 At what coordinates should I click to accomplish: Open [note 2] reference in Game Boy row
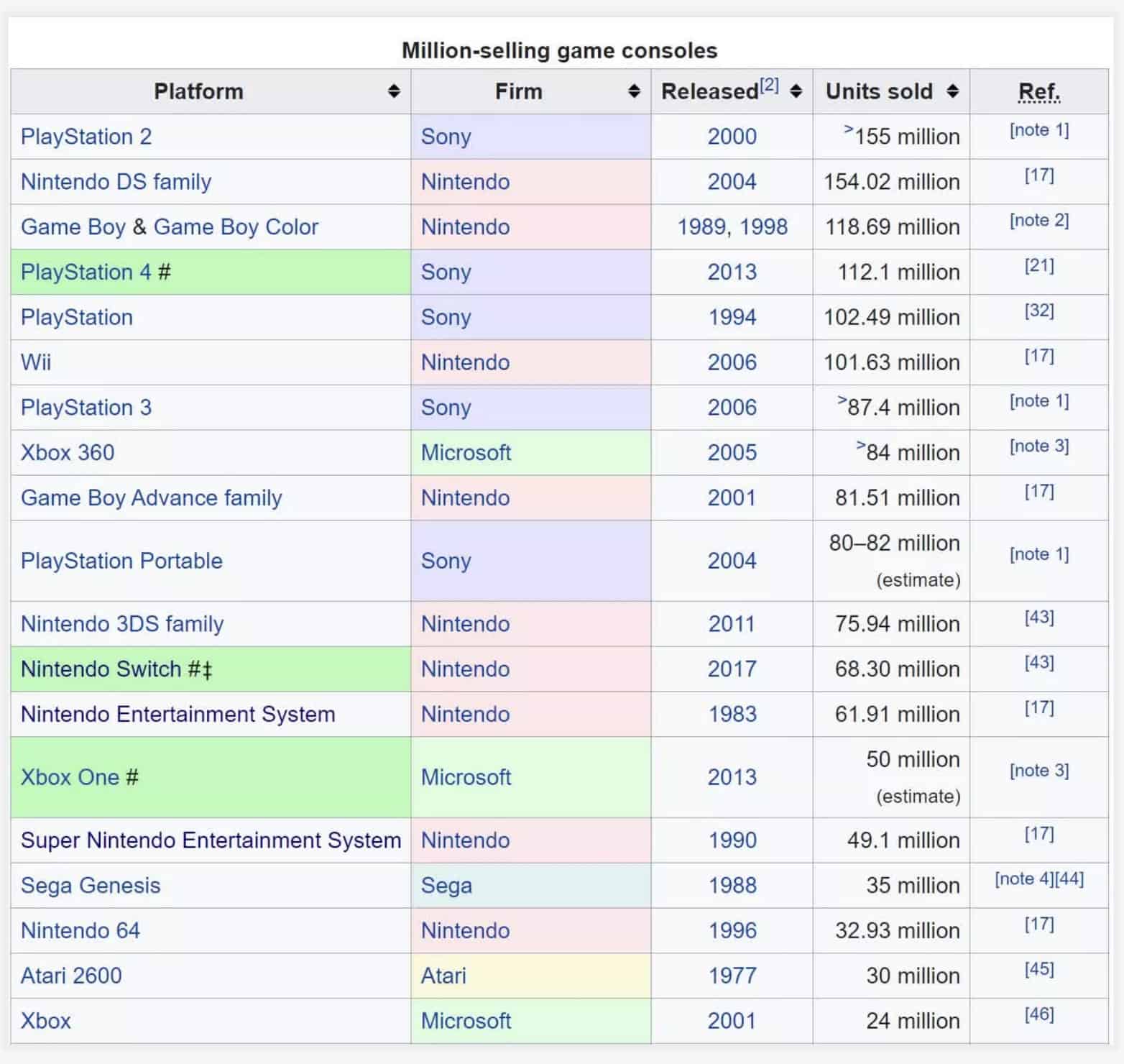pos(1039,221)
